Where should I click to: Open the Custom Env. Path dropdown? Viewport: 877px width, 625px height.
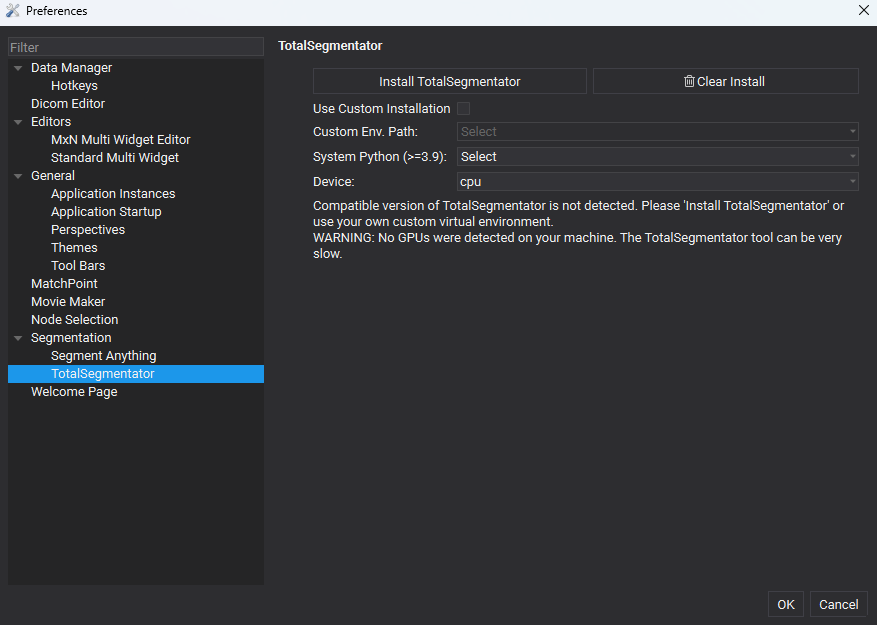[658, 131]
